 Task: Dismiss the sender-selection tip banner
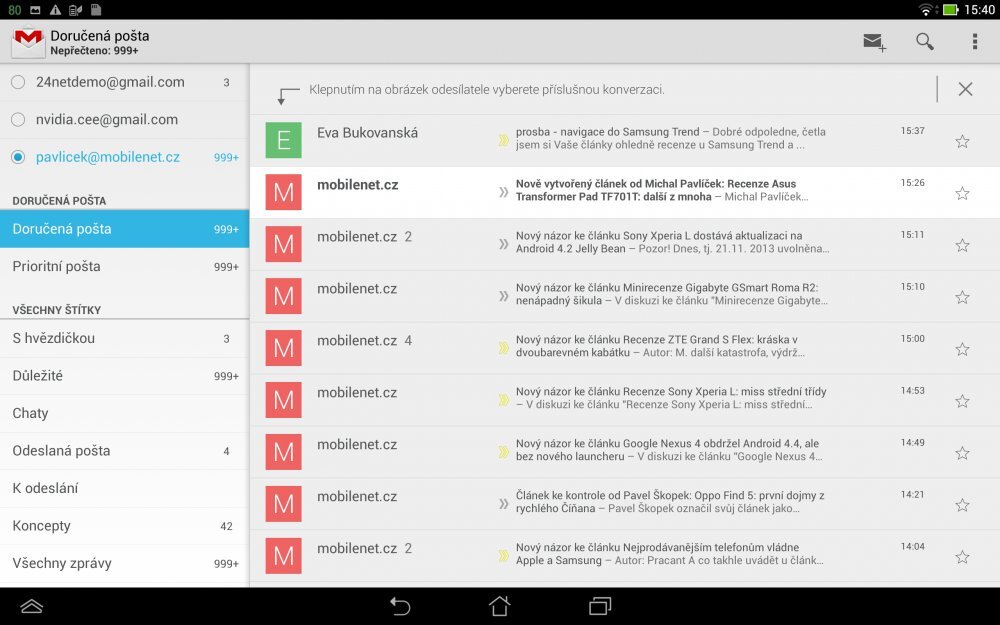pyautogui.click(x=964, y=88)
